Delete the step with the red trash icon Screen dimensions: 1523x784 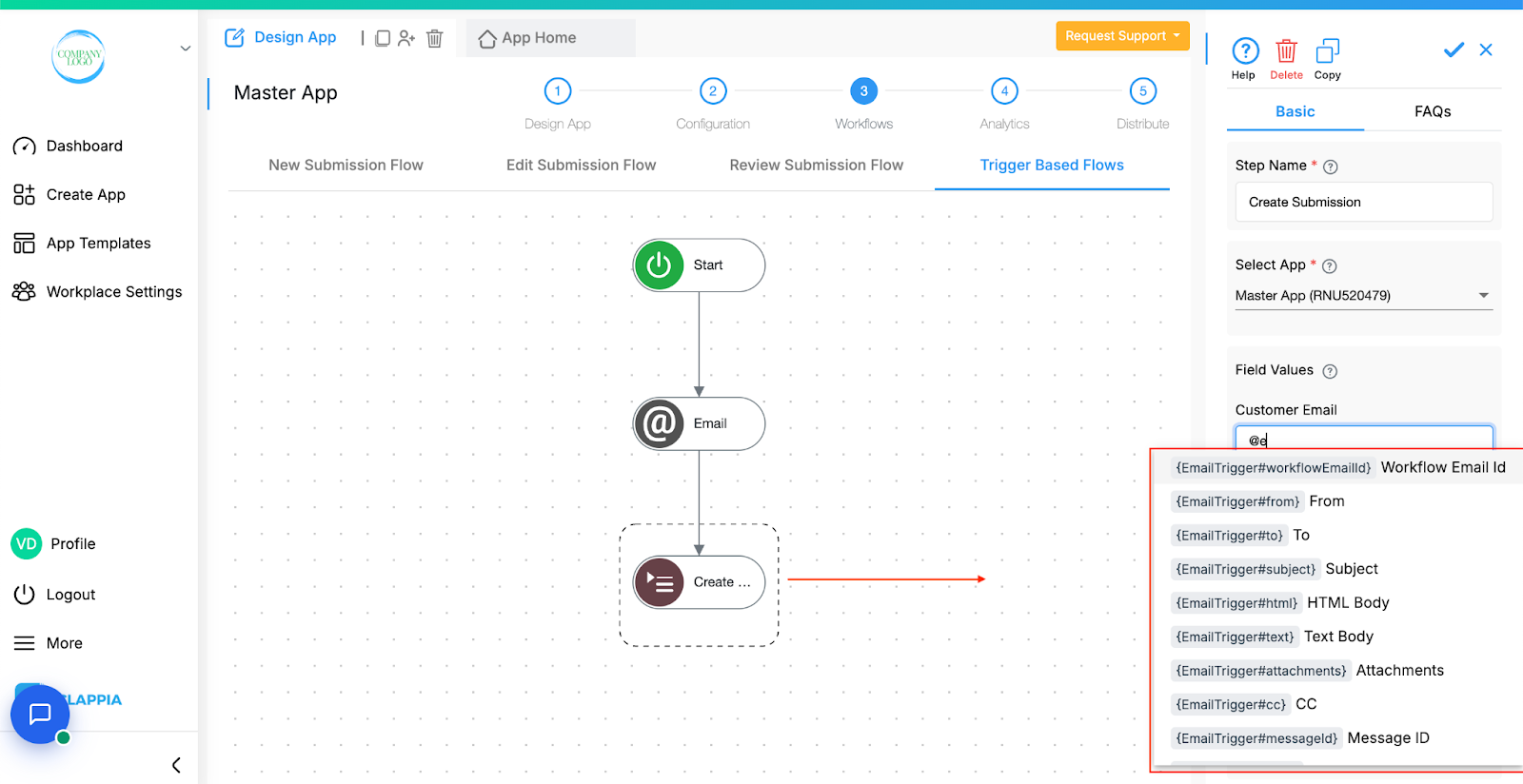(1286, 59)
